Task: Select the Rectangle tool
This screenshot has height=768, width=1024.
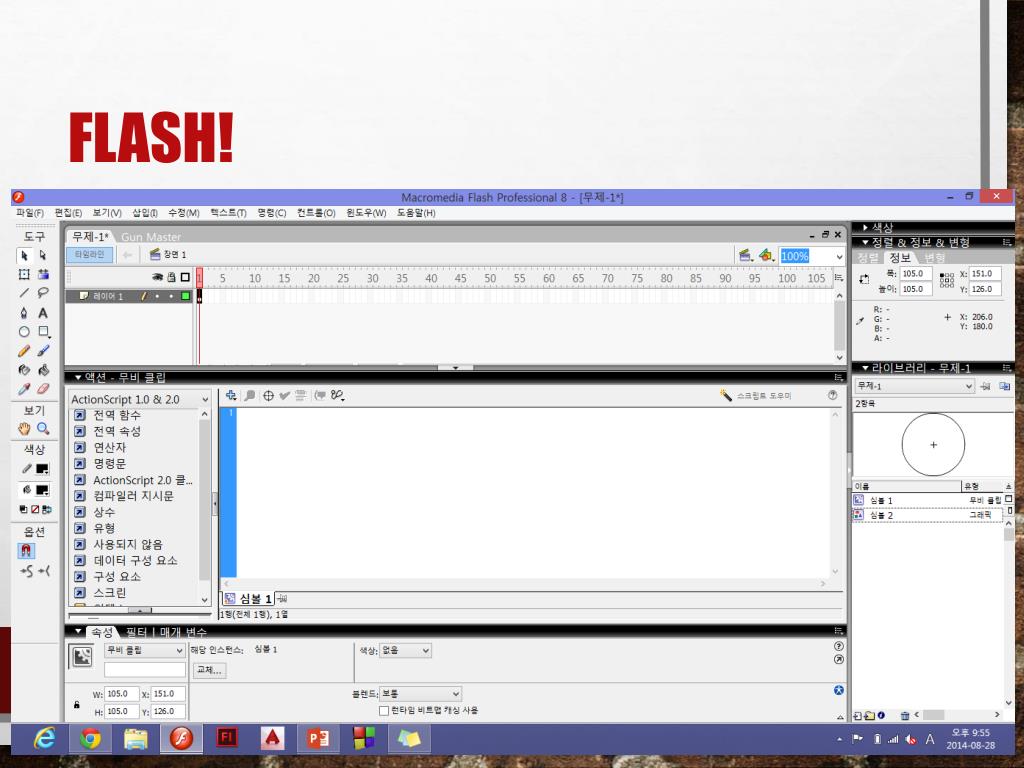Action: click(x=43, y=332)
